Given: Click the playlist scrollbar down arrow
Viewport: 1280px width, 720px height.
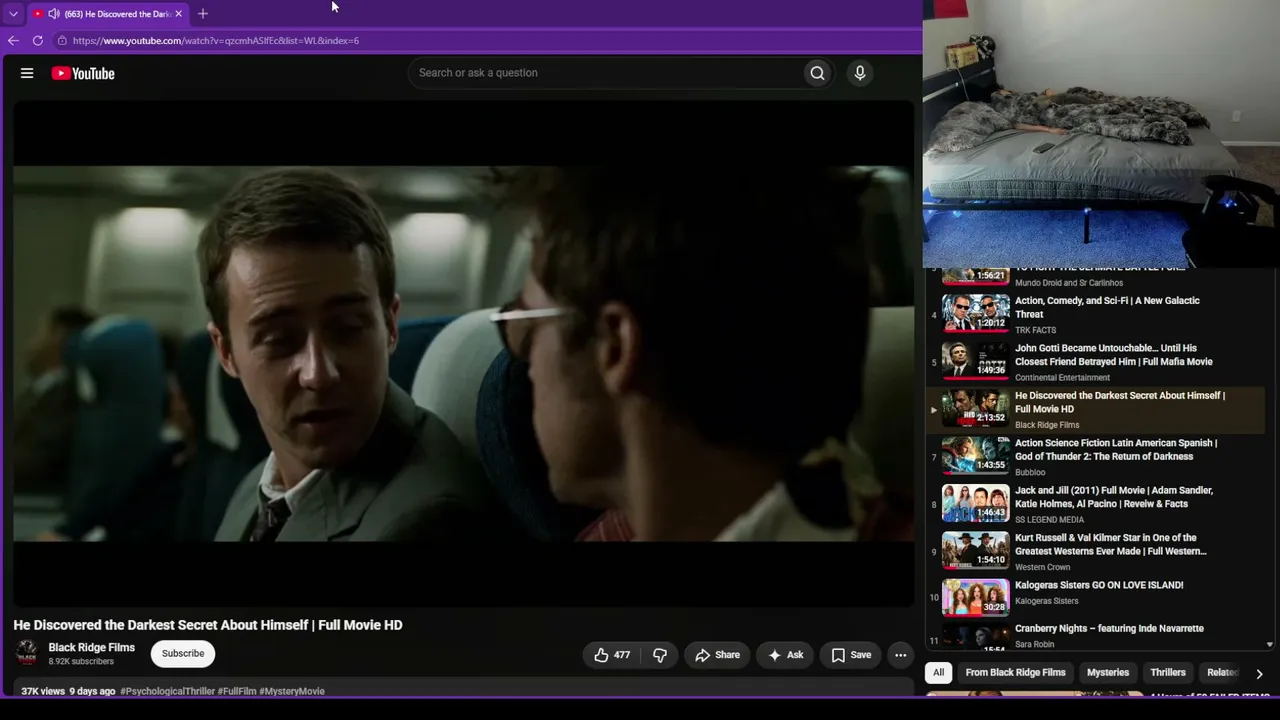Looking at the screenshot, I should pos(1269,645).
